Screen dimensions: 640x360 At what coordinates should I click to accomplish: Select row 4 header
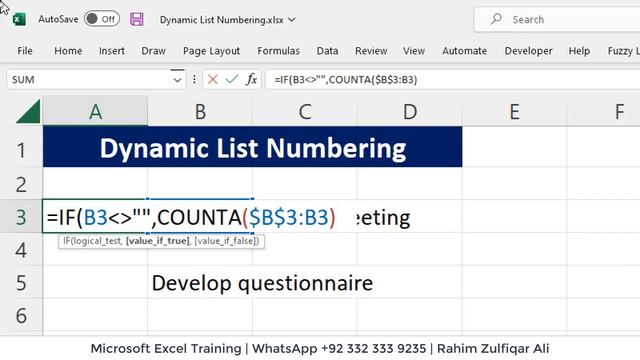pos(21,250)
